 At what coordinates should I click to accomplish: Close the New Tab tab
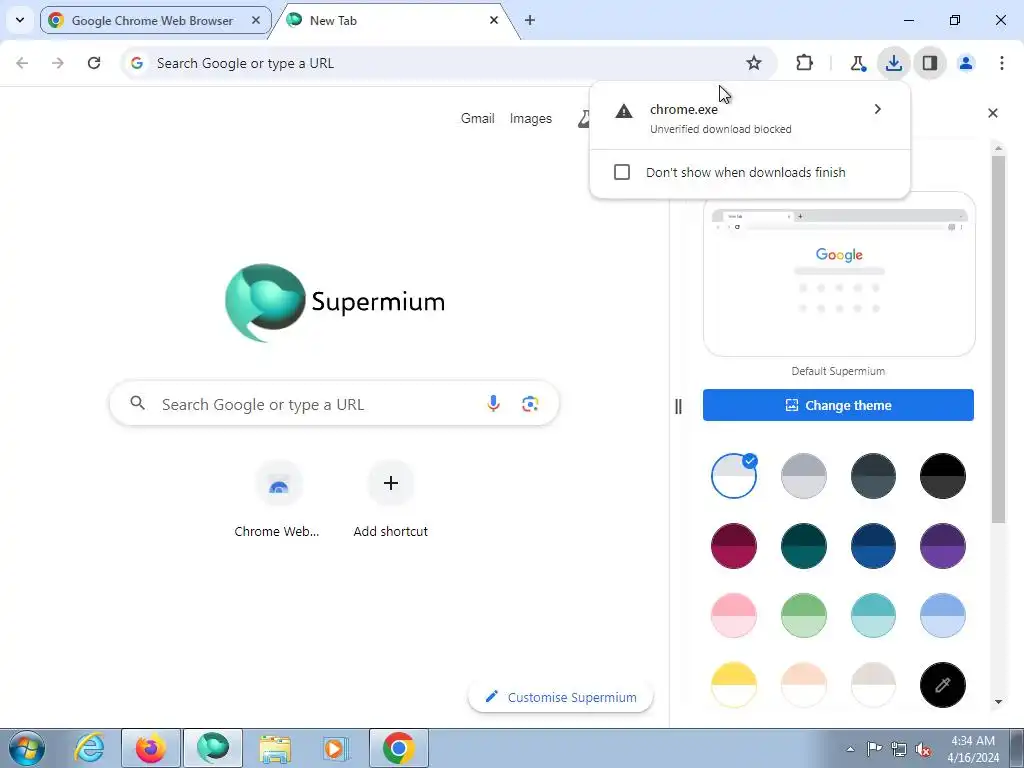pos(494,20)
